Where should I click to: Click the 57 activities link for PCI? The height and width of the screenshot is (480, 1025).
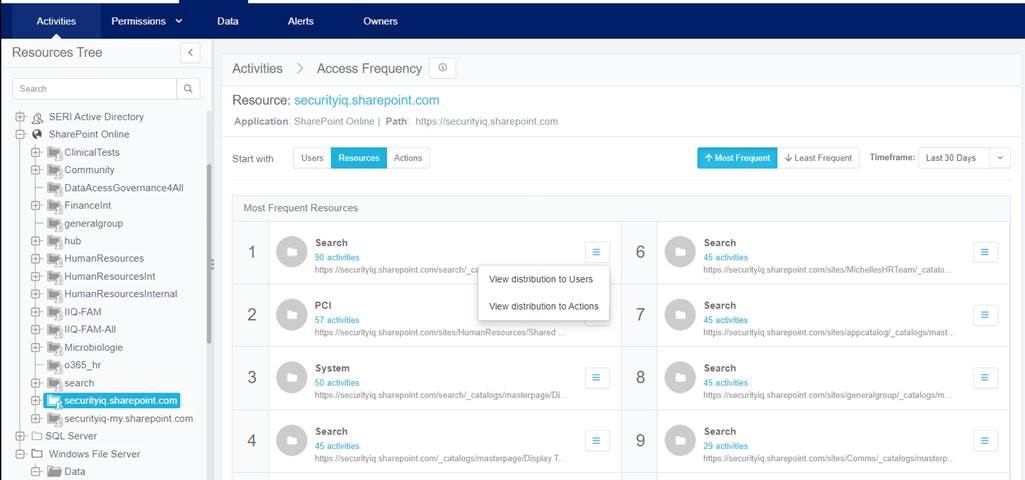[x=336, y=320]
